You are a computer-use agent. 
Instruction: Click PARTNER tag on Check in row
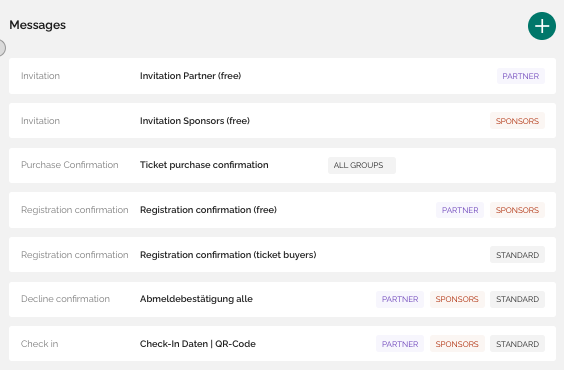(x=400, y=344)
